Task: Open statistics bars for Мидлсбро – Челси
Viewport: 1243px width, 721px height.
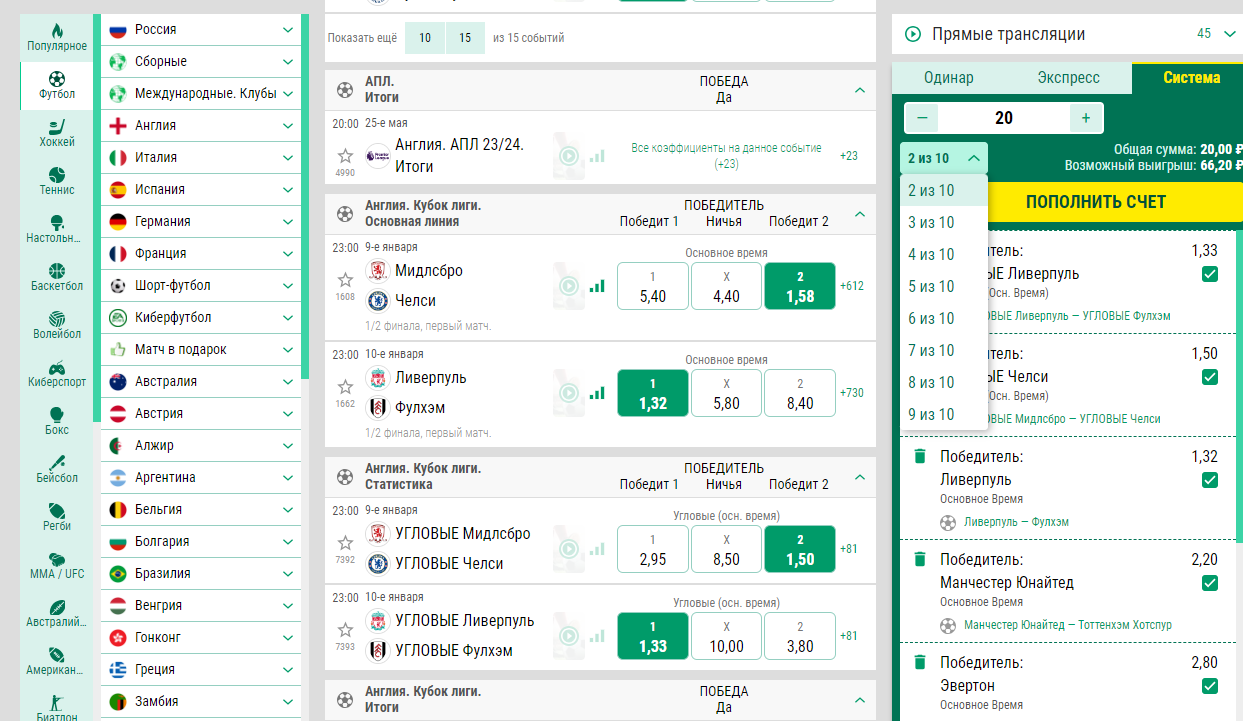Action: [x=597, y=286]
